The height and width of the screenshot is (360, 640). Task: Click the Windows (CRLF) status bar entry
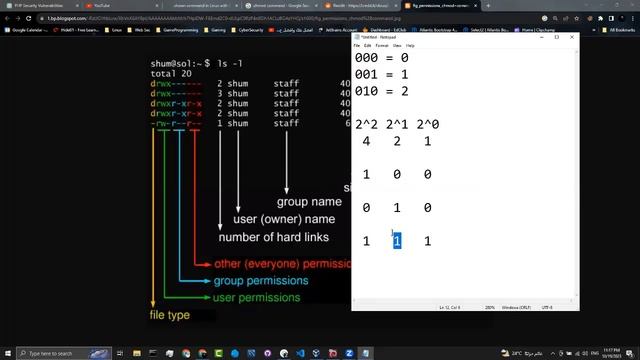tap(516, 307)
